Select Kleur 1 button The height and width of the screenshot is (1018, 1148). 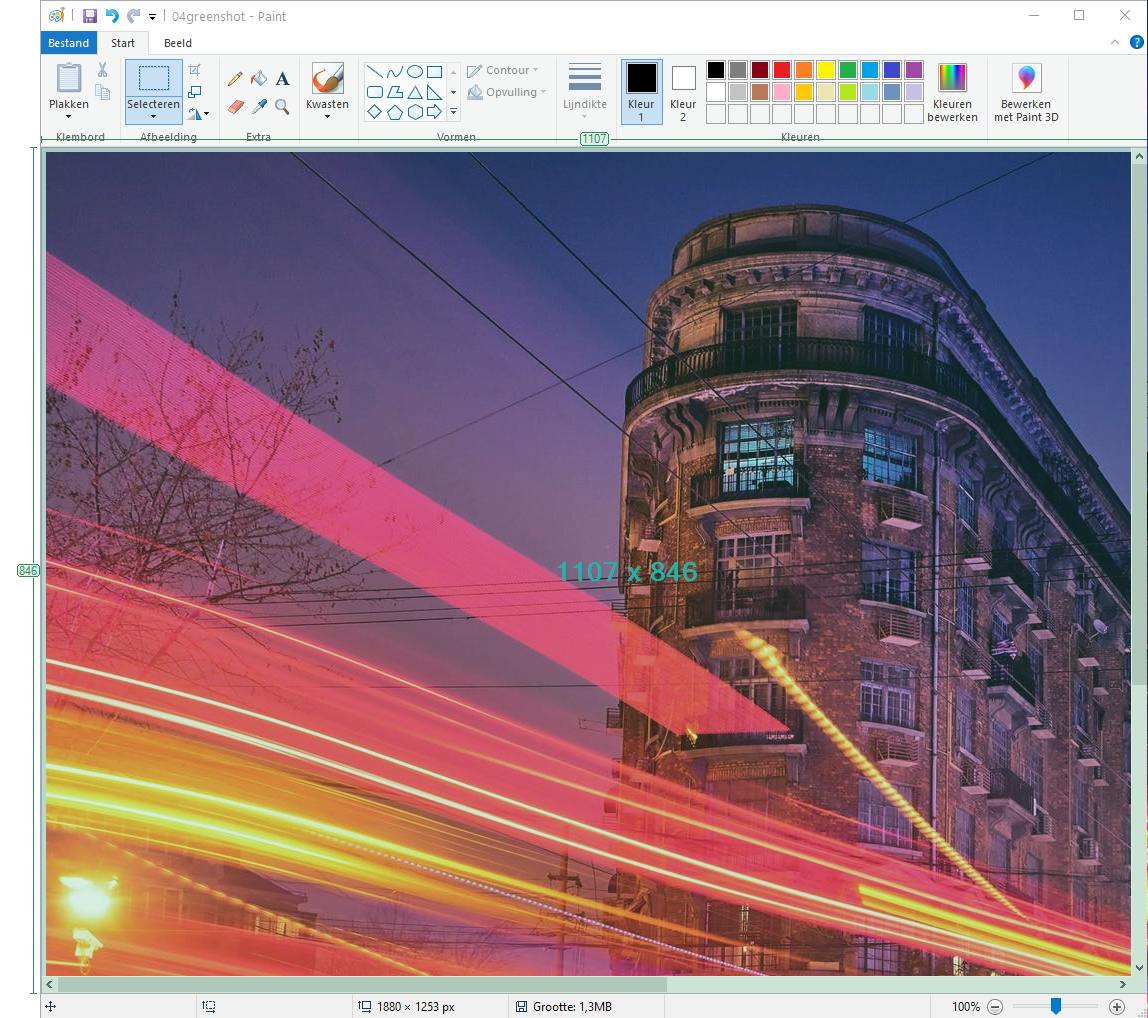pyautogui.click(x=641, y=92)
